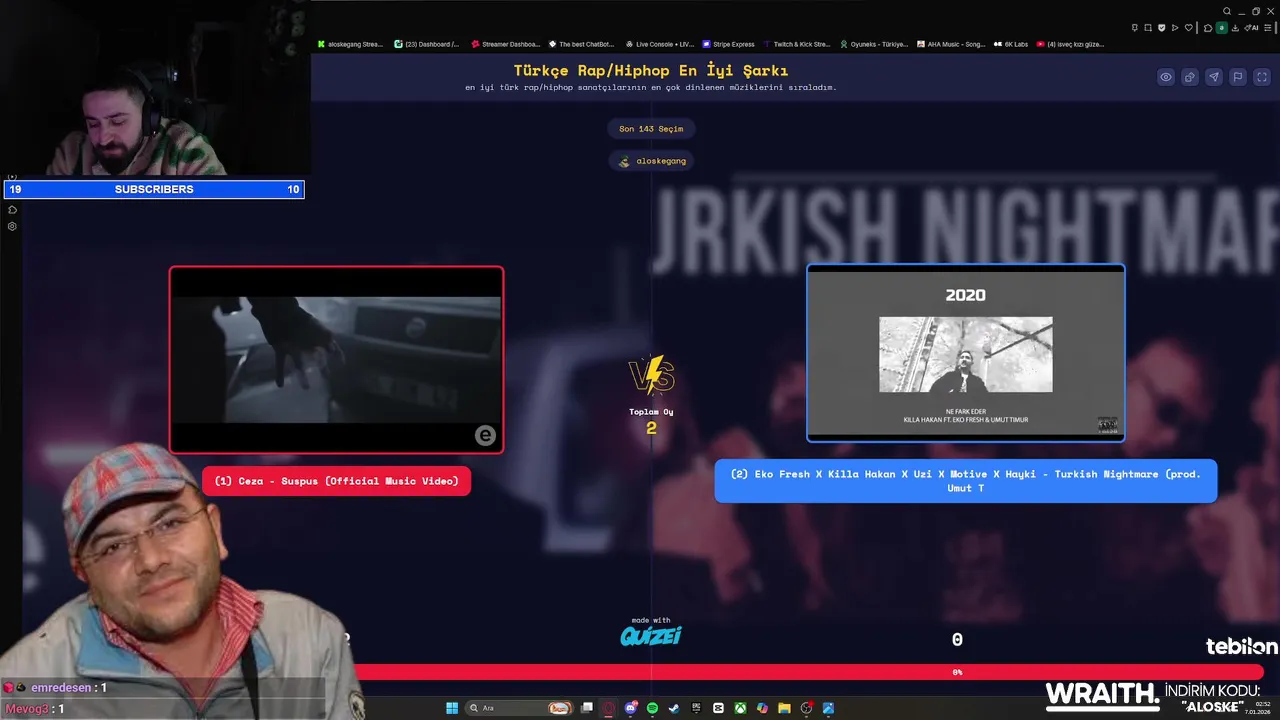This screenshot has width=1280, height=720.
Task: Click the VS lightning emblem
Action: point(651,376)
